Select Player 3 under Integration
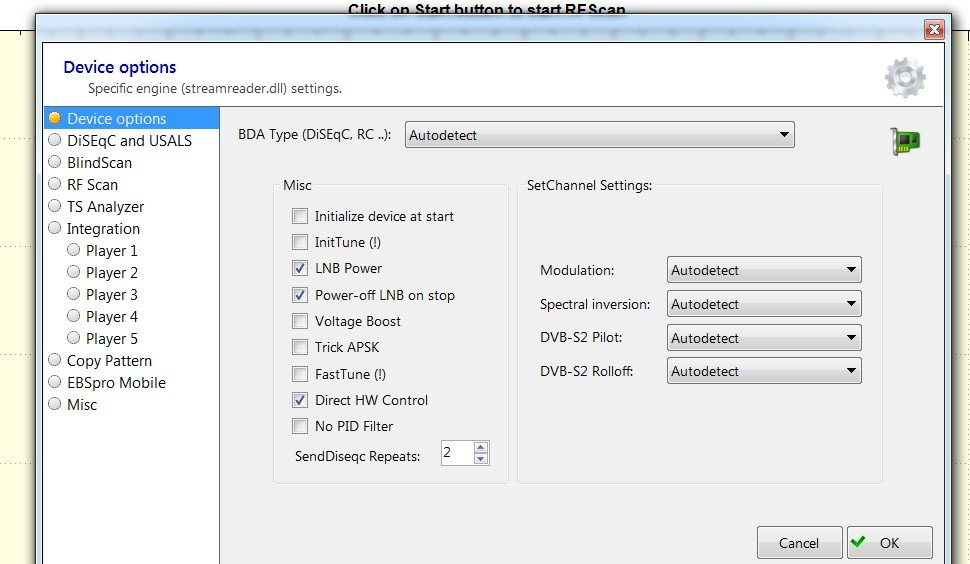The image size is (970, 564). coord(111,295)
